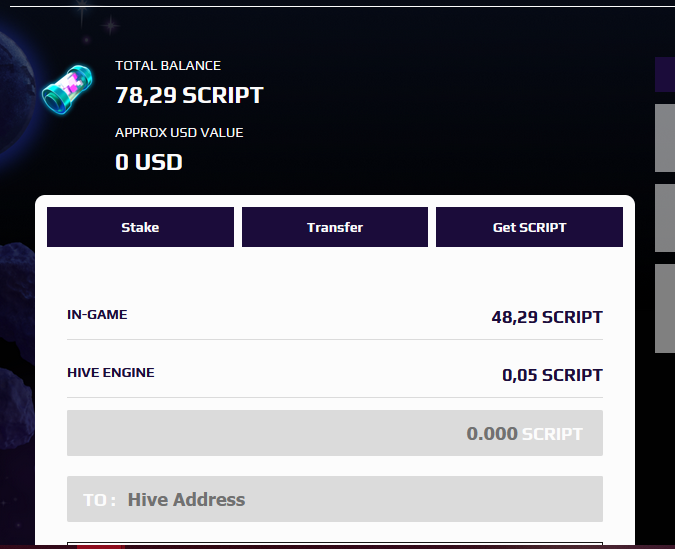675x549 pixels.
Task: Click the TO: label in address field
Action: click(99, 500)
